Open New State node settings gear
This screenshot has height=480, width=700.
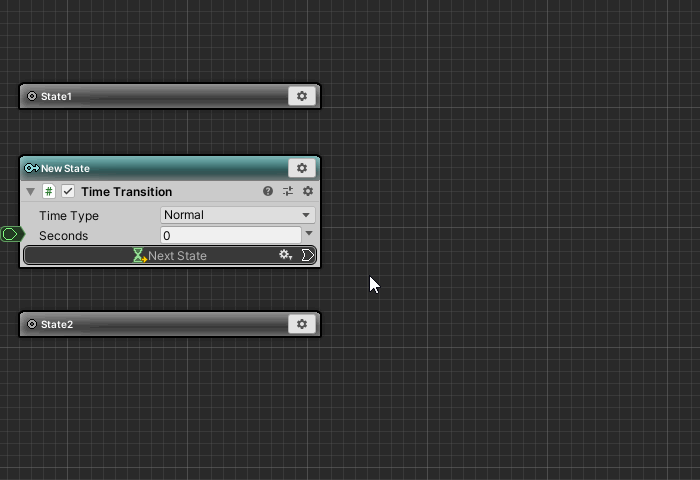[x=302, y=168]
